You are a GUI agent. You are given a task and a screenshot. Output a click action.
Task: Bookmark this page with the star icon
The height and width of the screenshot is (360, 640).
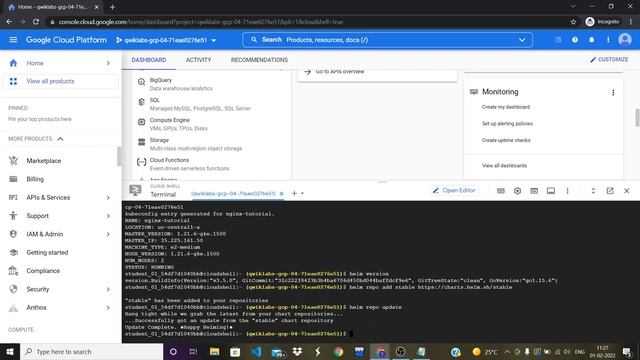pyautogui.click(x=573, y=22)
